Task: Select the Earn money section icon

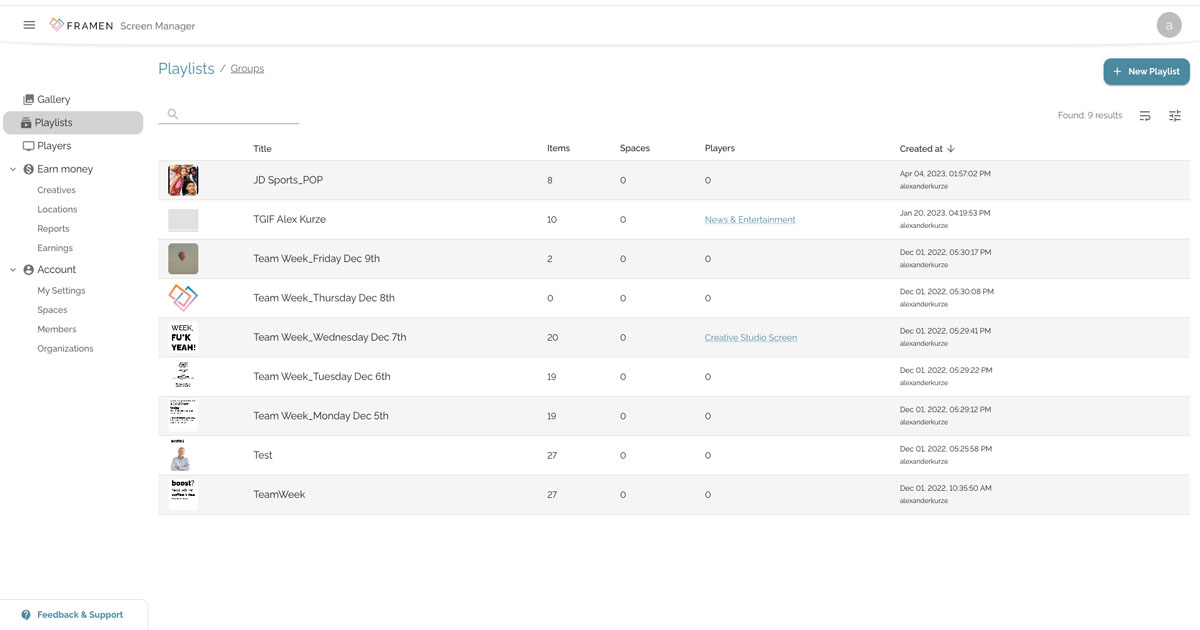Action: point(26,169)
